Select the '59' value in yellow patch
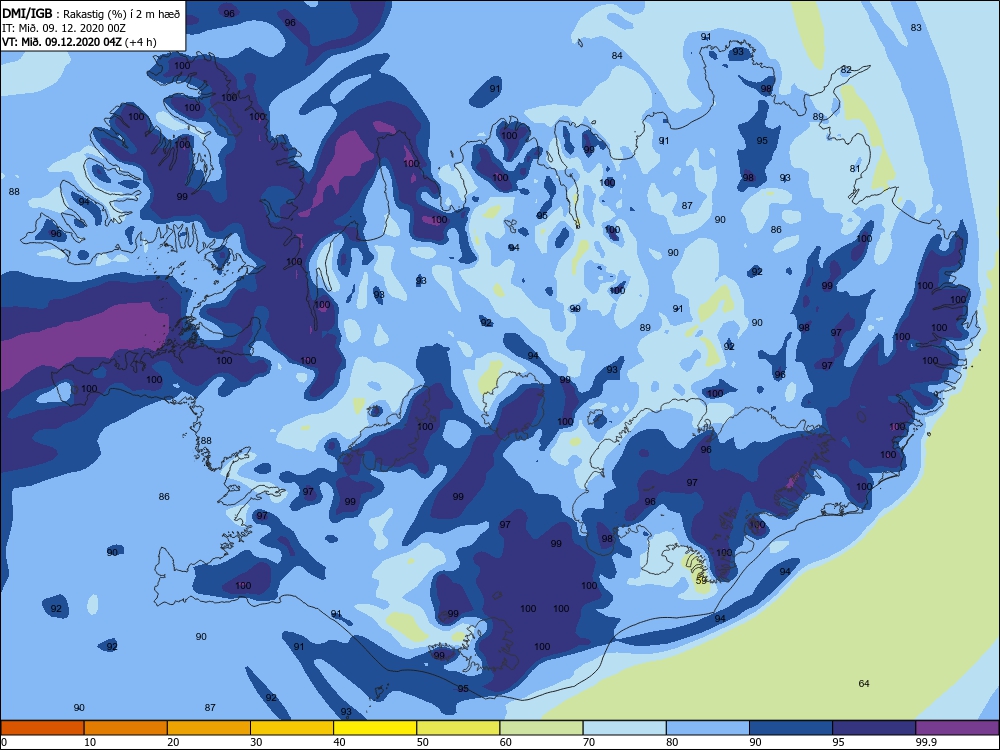This screenshot has width=1000, height=750. [701, 581]
